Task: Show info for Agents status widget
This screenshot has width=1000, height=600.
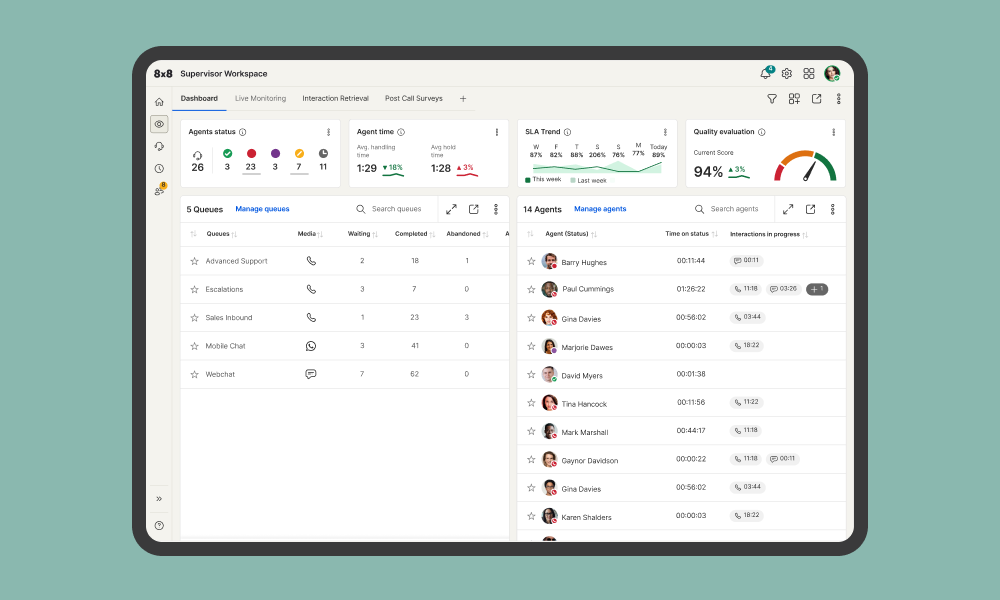Action: pos(242,132)
